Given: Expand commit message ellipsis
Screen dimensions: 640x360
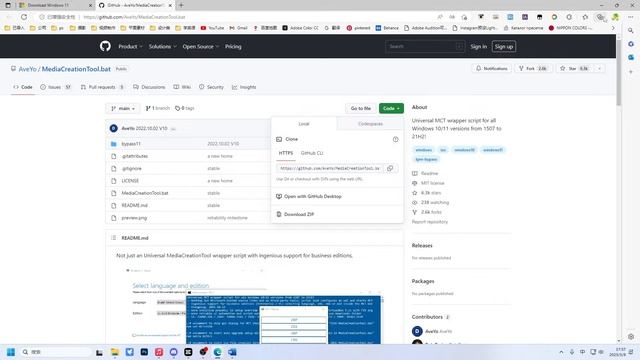Looking at the screenshot, I should point(173,129).
